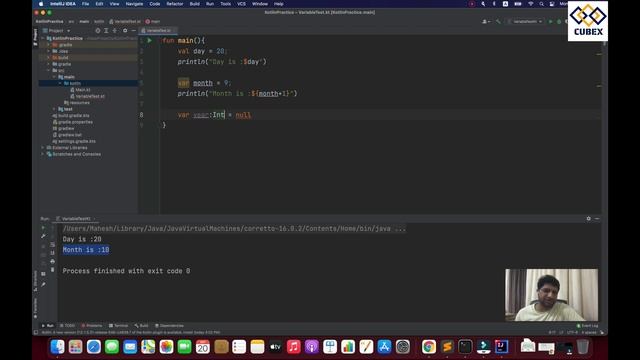Viewport: 640px width, 360px height.
Task: Open gradle.properties file
Action: [72, 122]
